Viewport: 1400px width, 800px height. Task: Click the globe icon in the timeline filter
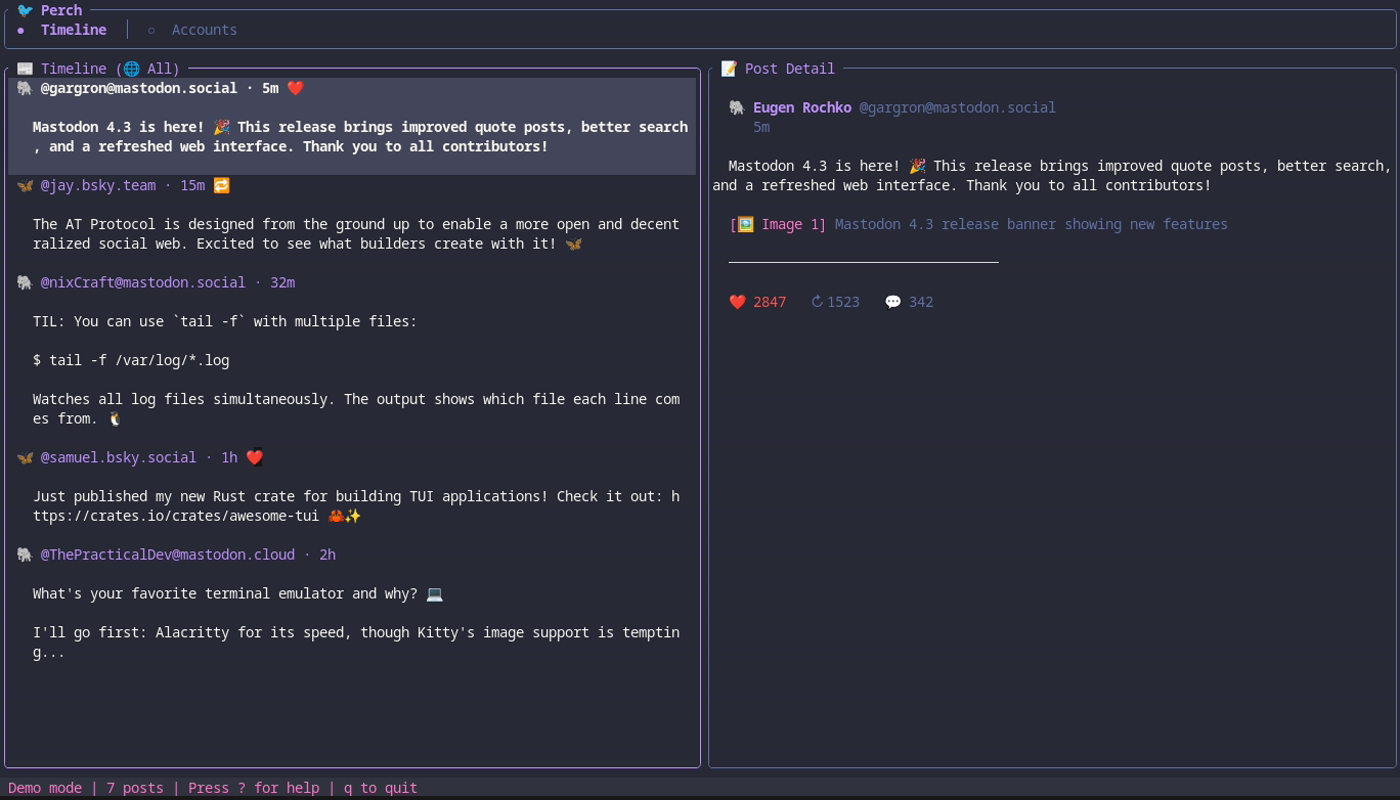pos(131,69)
